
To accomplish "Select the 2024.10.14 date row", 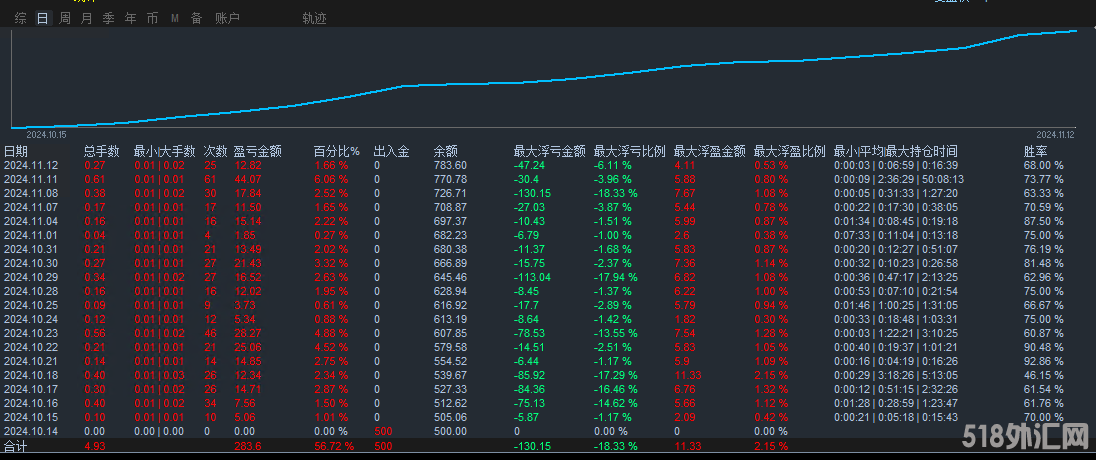I will click(31, 431).
